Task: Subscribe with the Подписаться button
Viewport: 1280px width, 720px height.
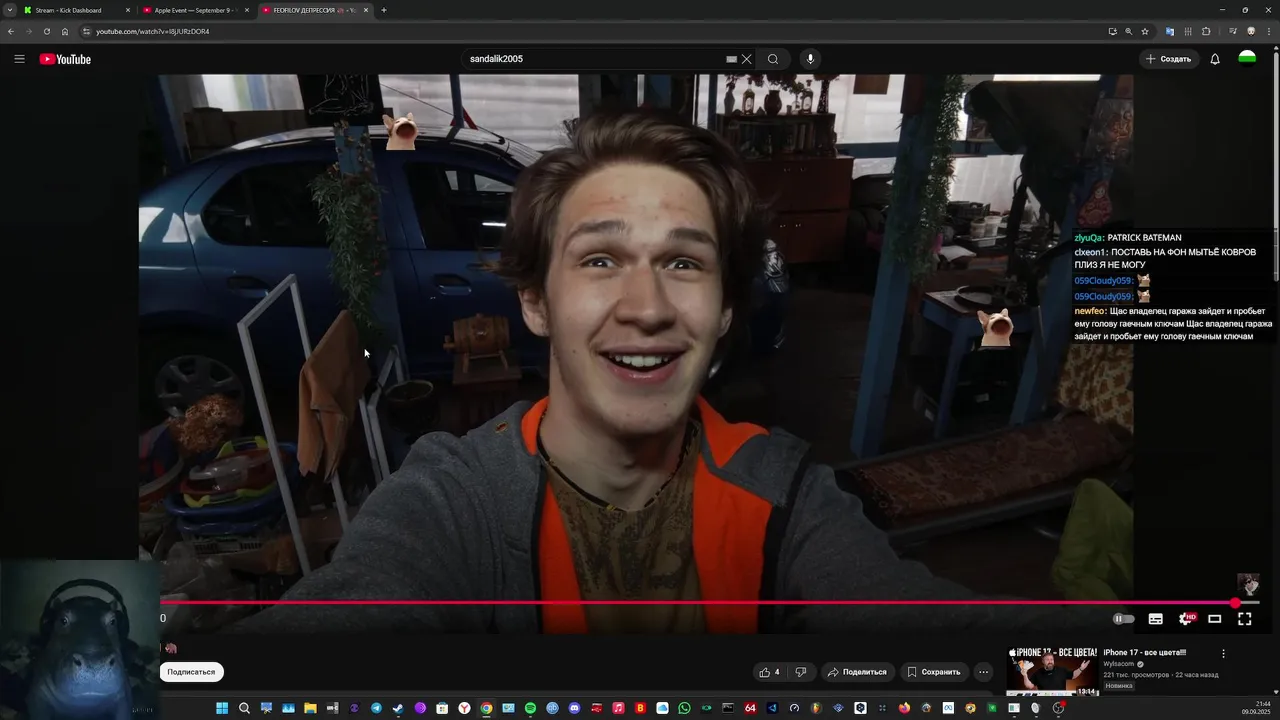Action: pyautogui.click(x=191, y=672)
